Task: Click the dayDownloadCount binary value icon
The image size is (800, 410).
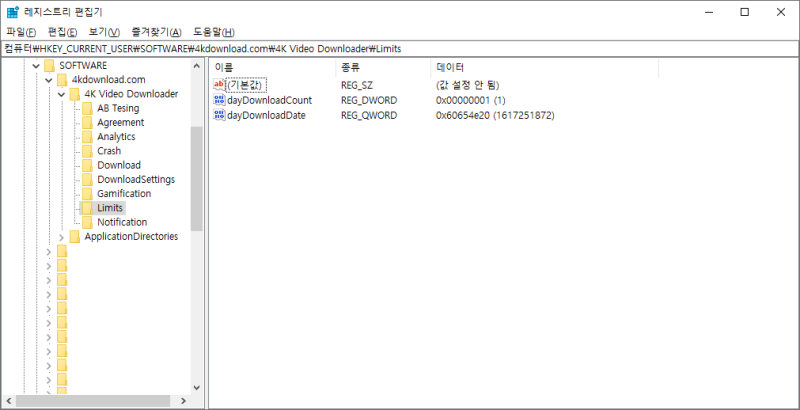Action: tap(219, 100)
